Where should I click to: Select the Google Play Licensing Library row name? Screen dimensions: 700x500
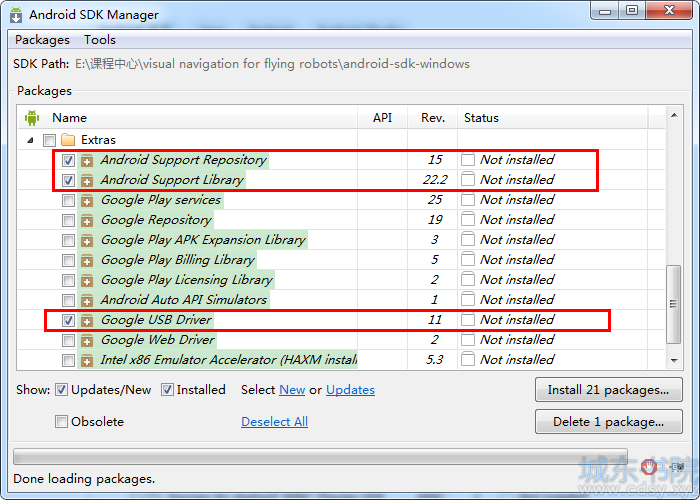coord(187,280)
